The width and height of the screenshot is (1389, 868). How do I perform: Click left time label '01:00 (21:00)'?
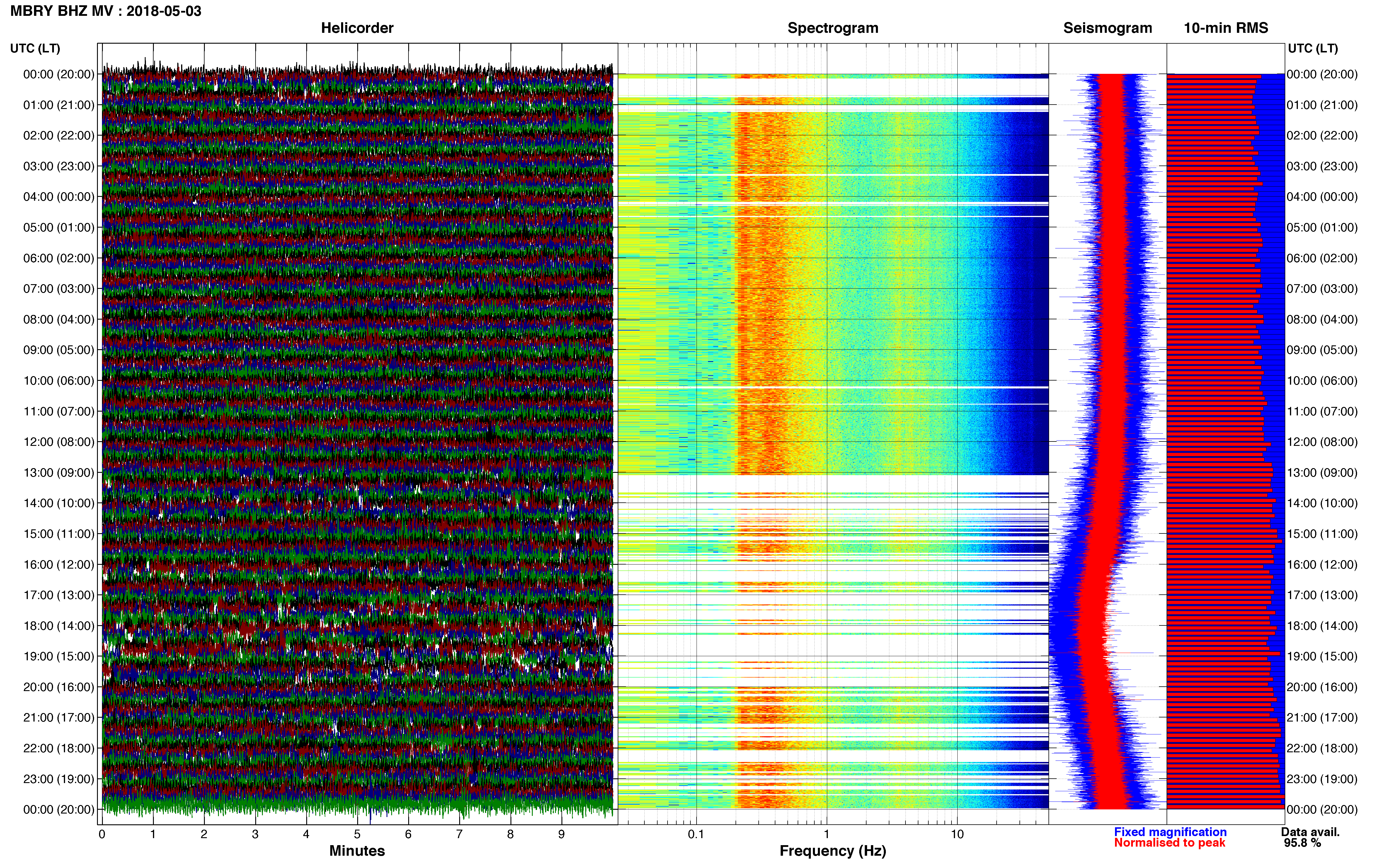pyautogui.click(x=59, y=105)
